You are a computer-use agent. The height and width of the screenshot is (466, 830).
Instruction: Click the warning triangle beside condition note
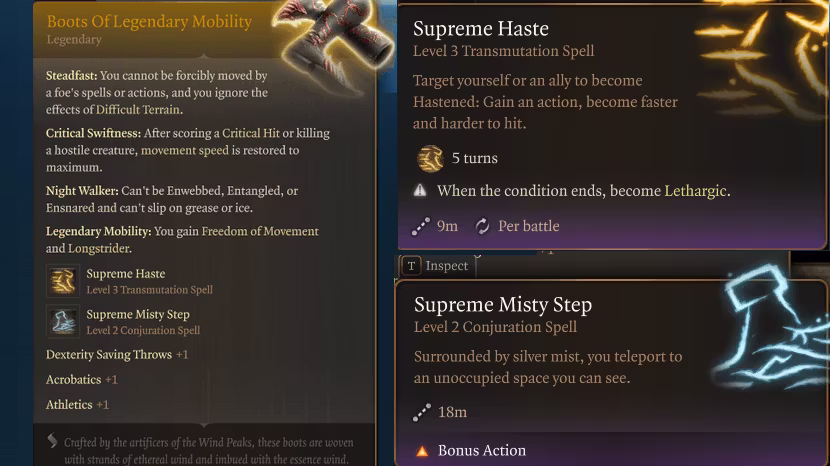(420, 191)
